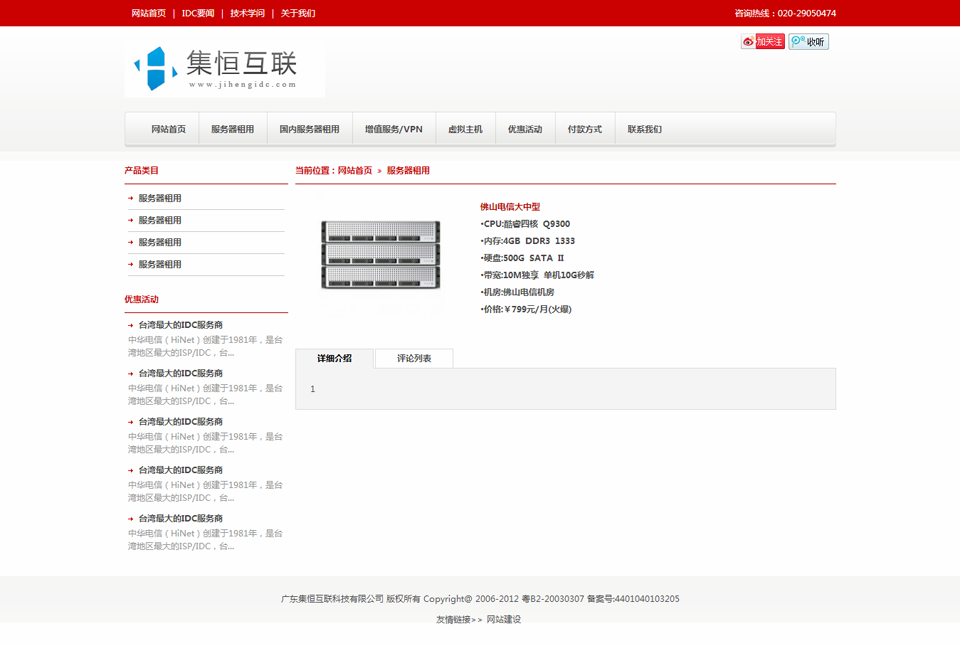Select the first 服务器租用 sidebar category
The width and height of the screenshot is (960, 646).
point(160,198)
